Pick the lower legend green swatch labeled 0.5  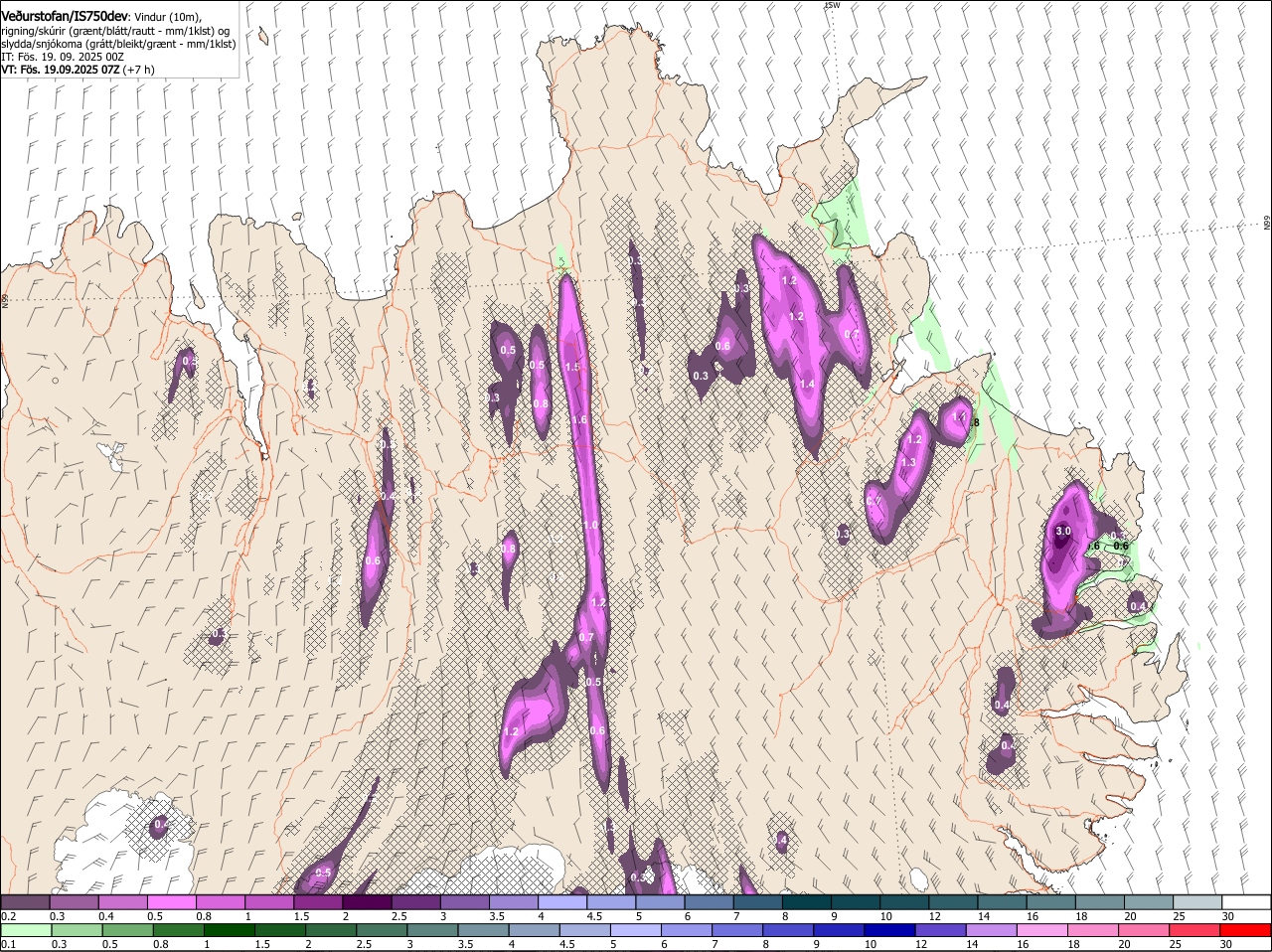127,930
